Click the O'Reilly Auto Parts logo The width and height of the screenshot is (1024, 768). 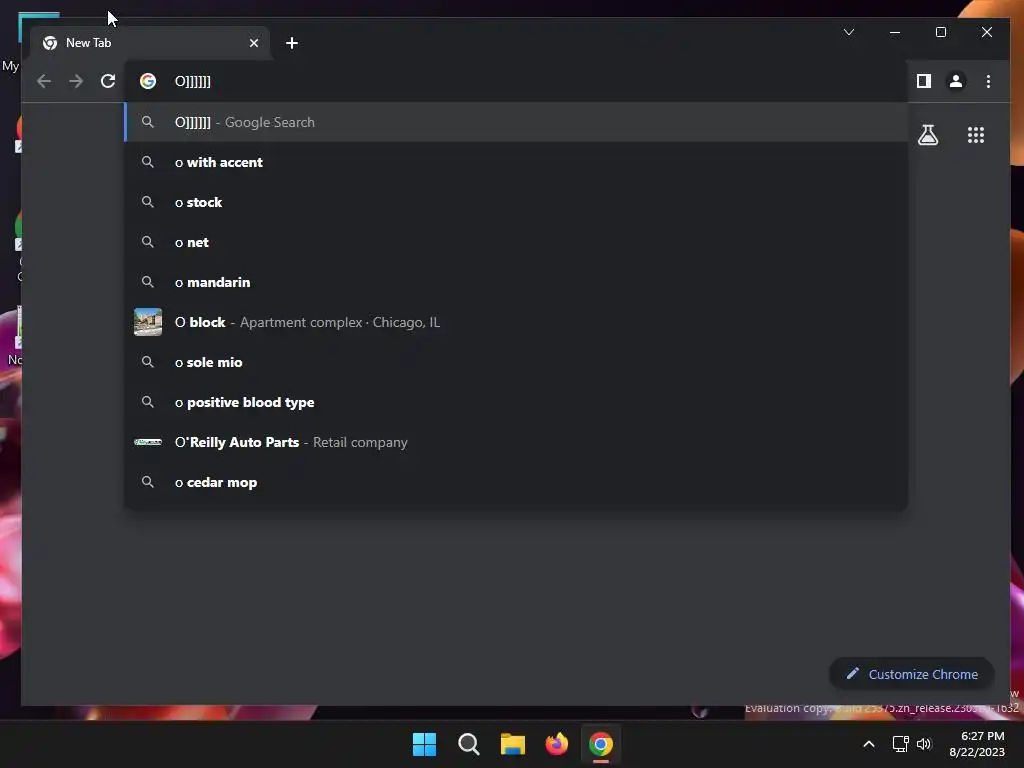[x=148, y=442]
